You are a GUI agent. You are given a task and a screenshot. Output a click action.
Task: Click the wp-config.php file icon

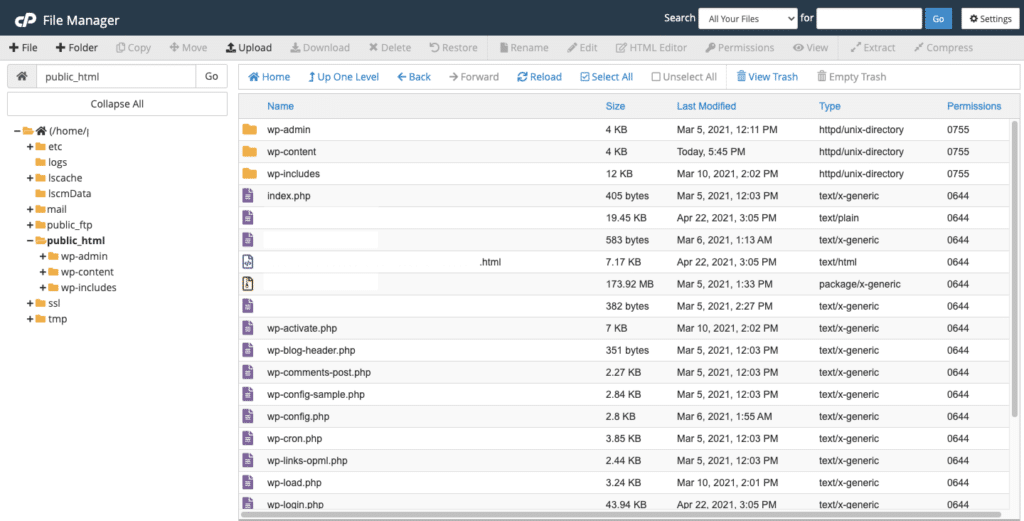248,416
